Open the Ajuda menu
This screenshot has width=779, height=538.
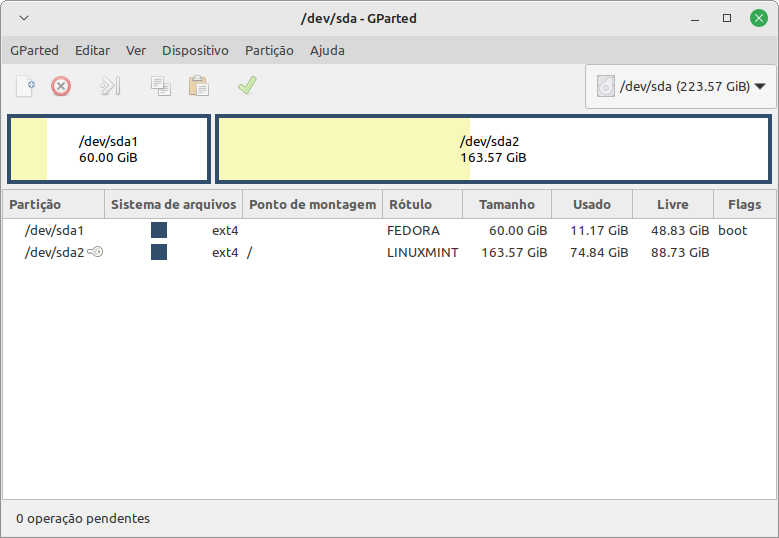click(327, 51)
